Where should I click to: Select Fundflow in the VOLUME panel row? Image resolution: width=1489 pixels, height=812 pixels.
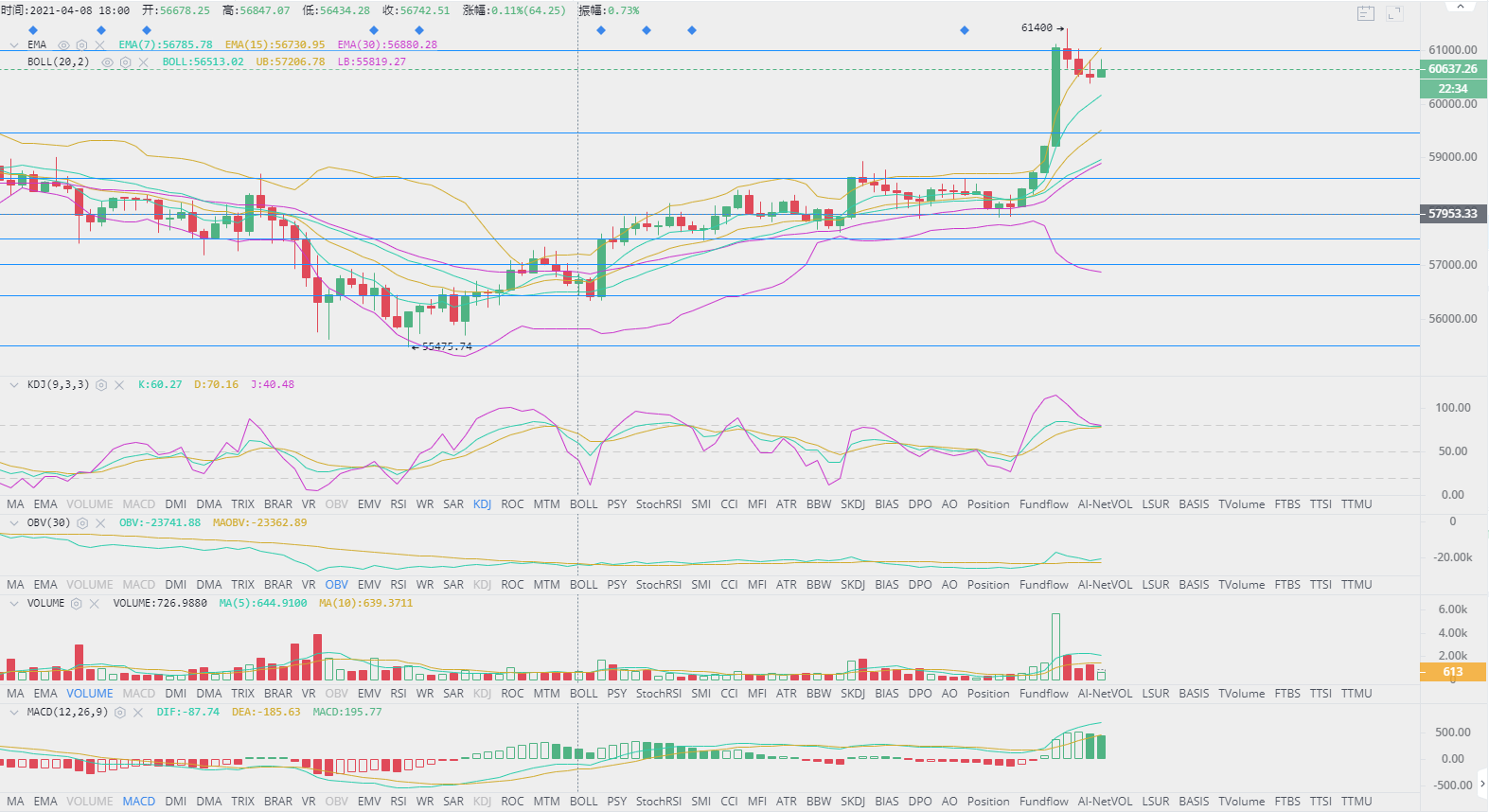(1043, 694)
